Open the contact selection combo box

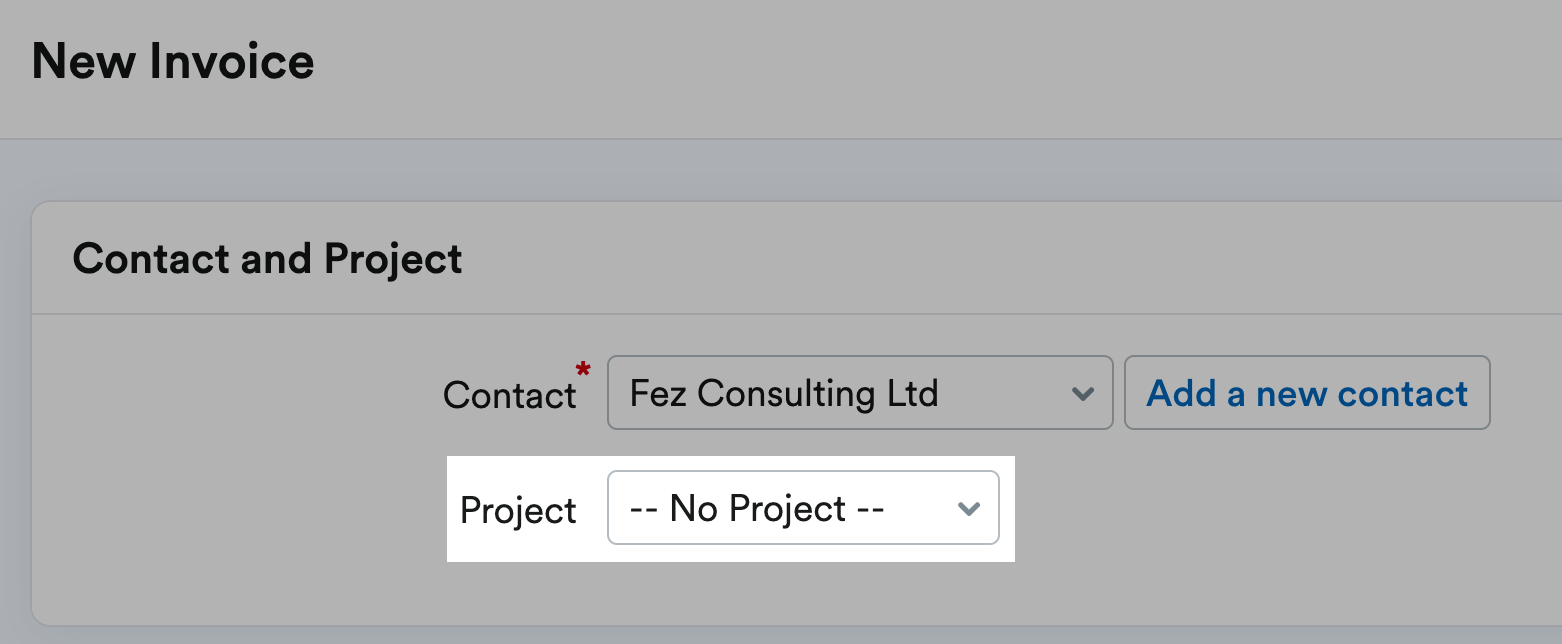coord(860,393)
